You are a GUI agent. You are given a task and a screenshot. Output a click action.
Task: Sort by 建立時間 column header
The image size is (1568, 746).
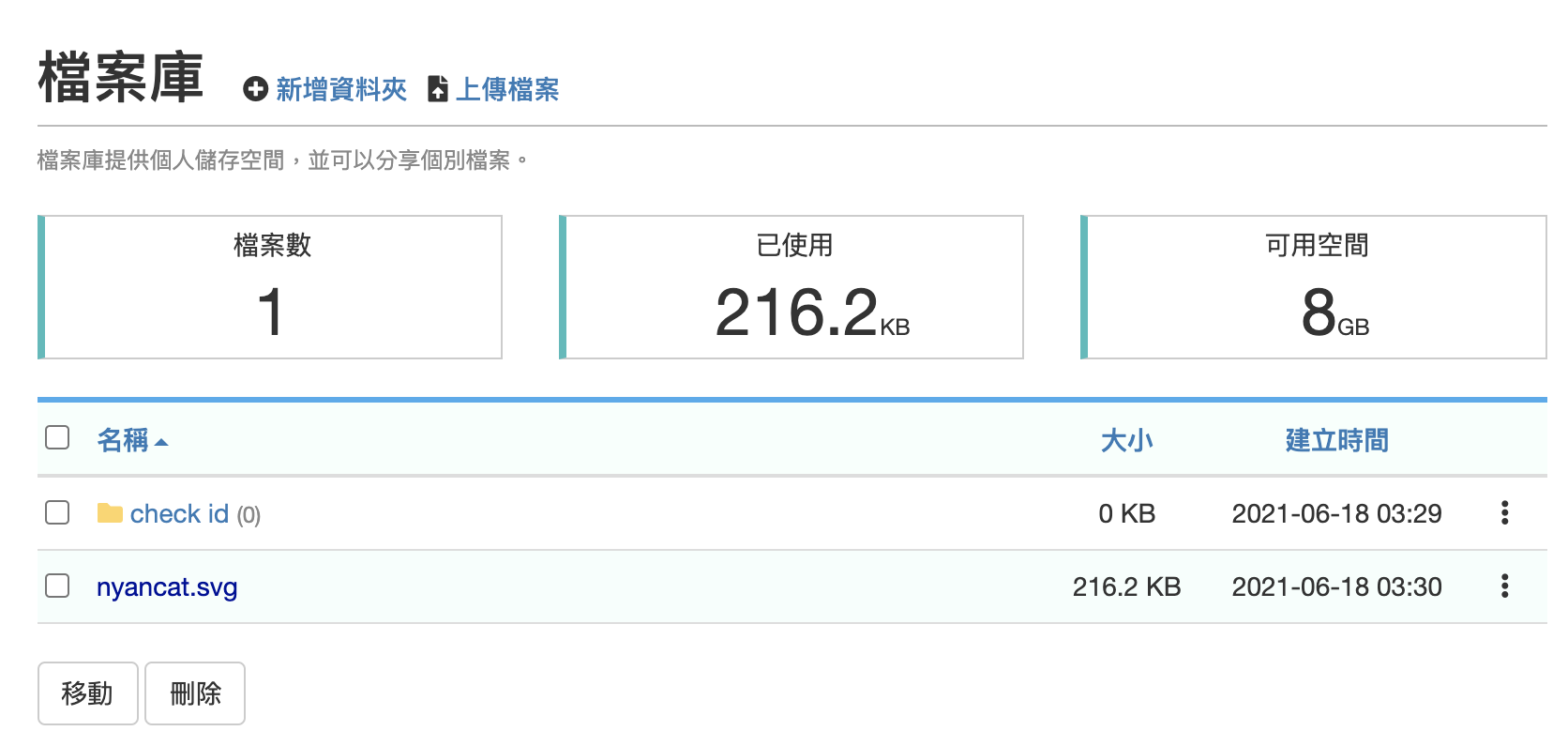tap(1336, 439)
